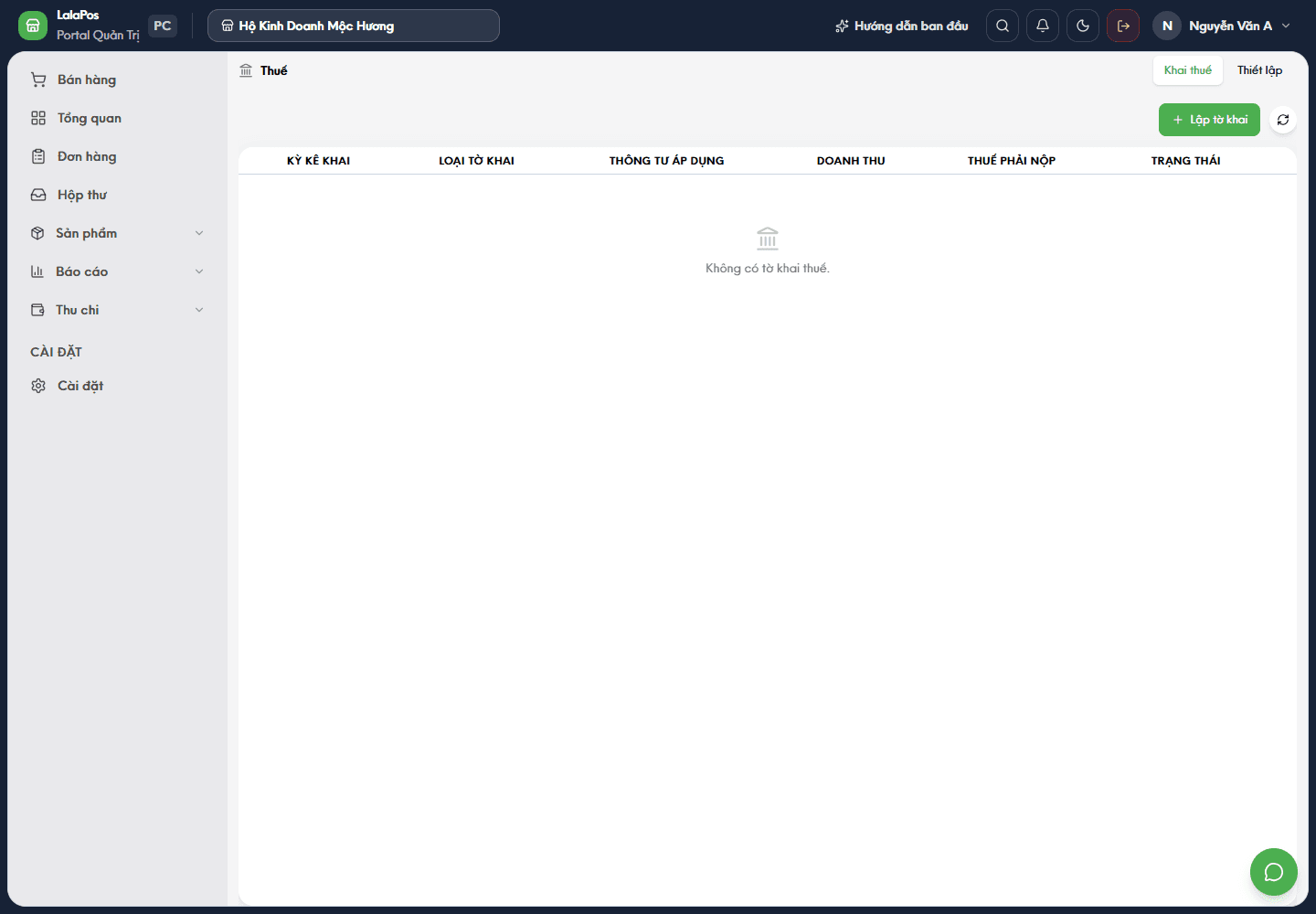Expand the Sản phẩm submenu
The width and height of the screenshot is (1316, 914).
click(x=199, y=233)
